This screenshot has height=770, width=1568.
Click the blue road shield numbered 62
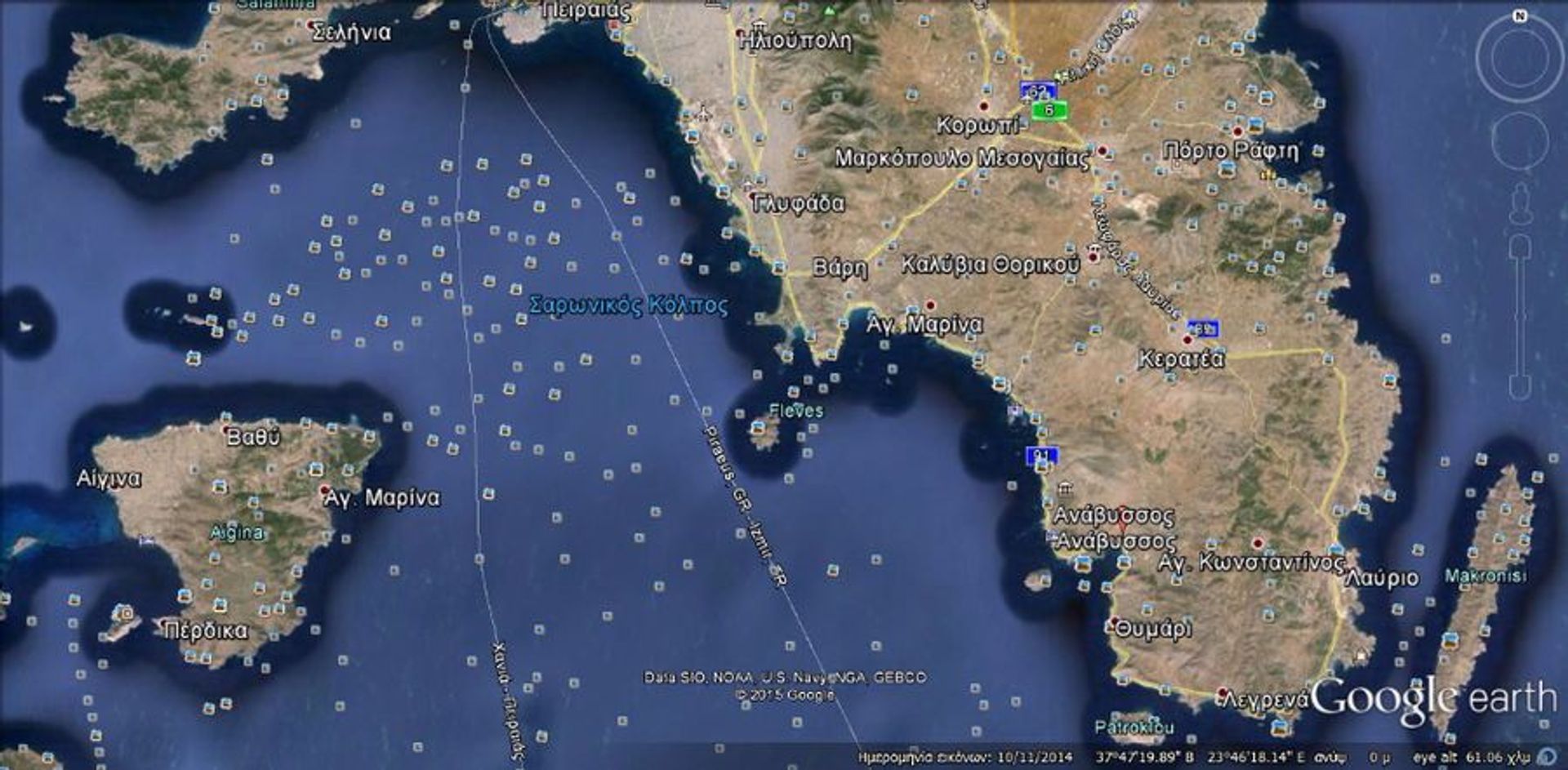tap(1037, 91)
